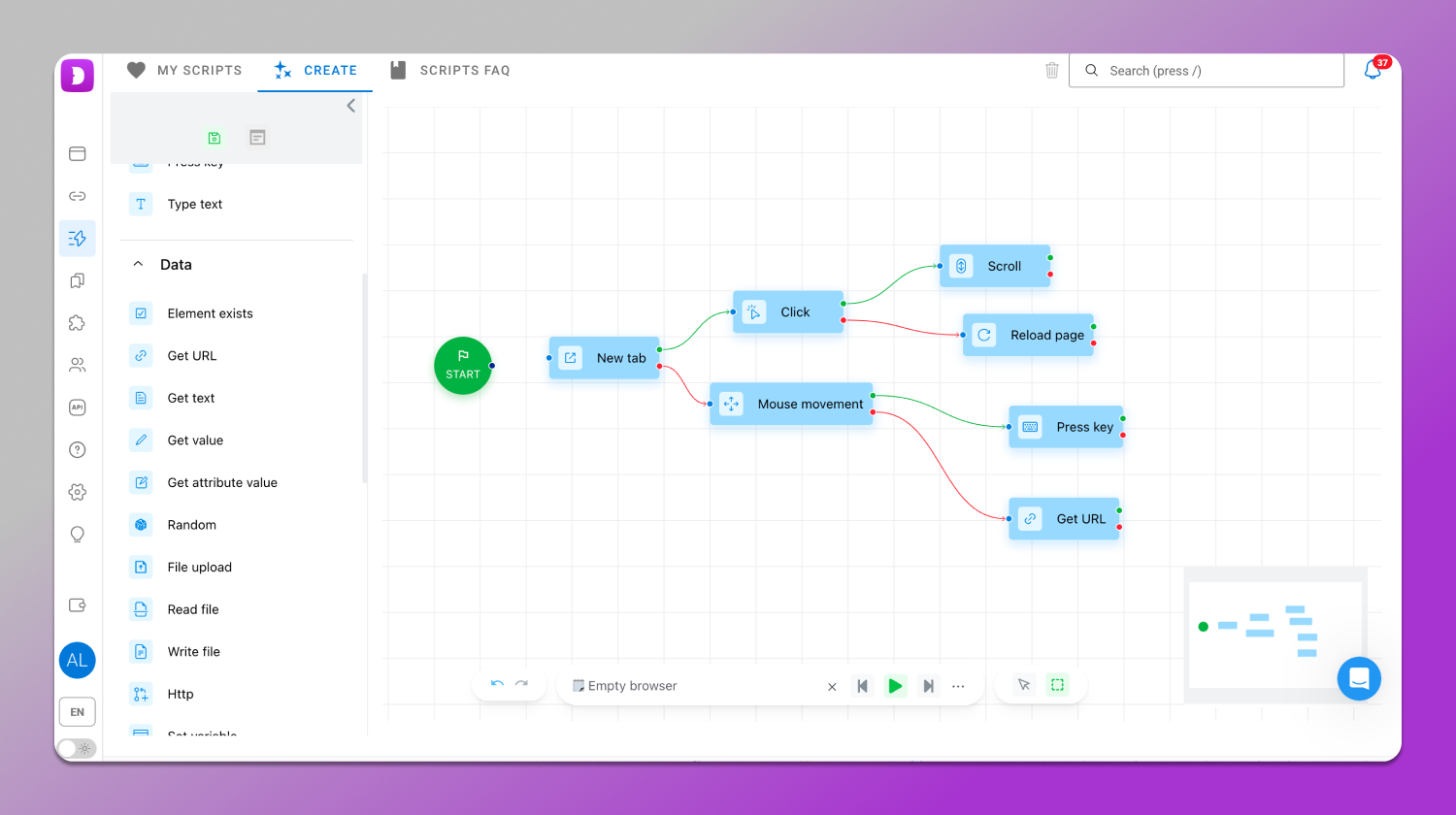Click the undo arrow icon

pyautogui.click(x=497, y=684)
